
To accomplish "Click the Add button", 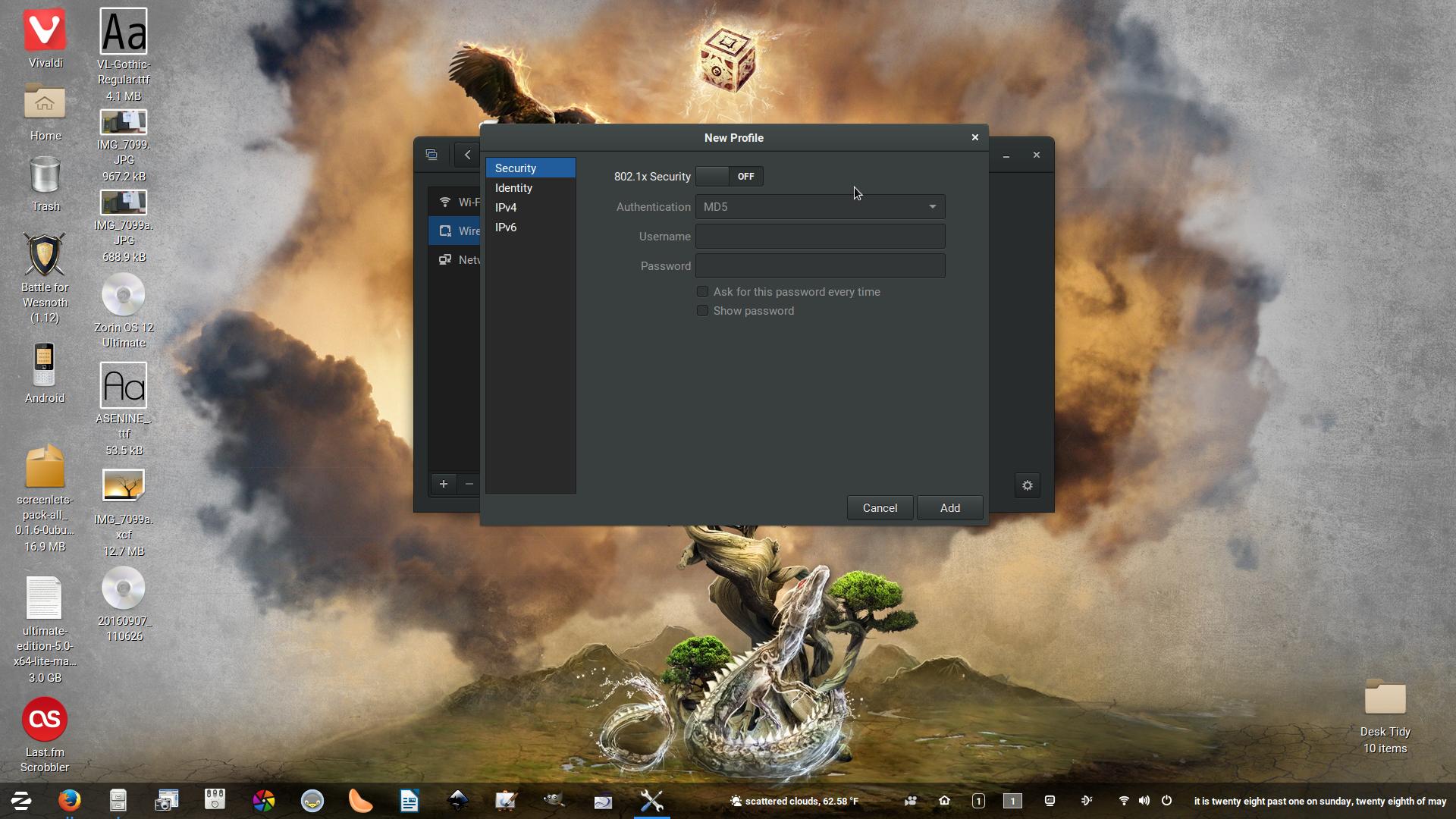I will pos(949,508).
